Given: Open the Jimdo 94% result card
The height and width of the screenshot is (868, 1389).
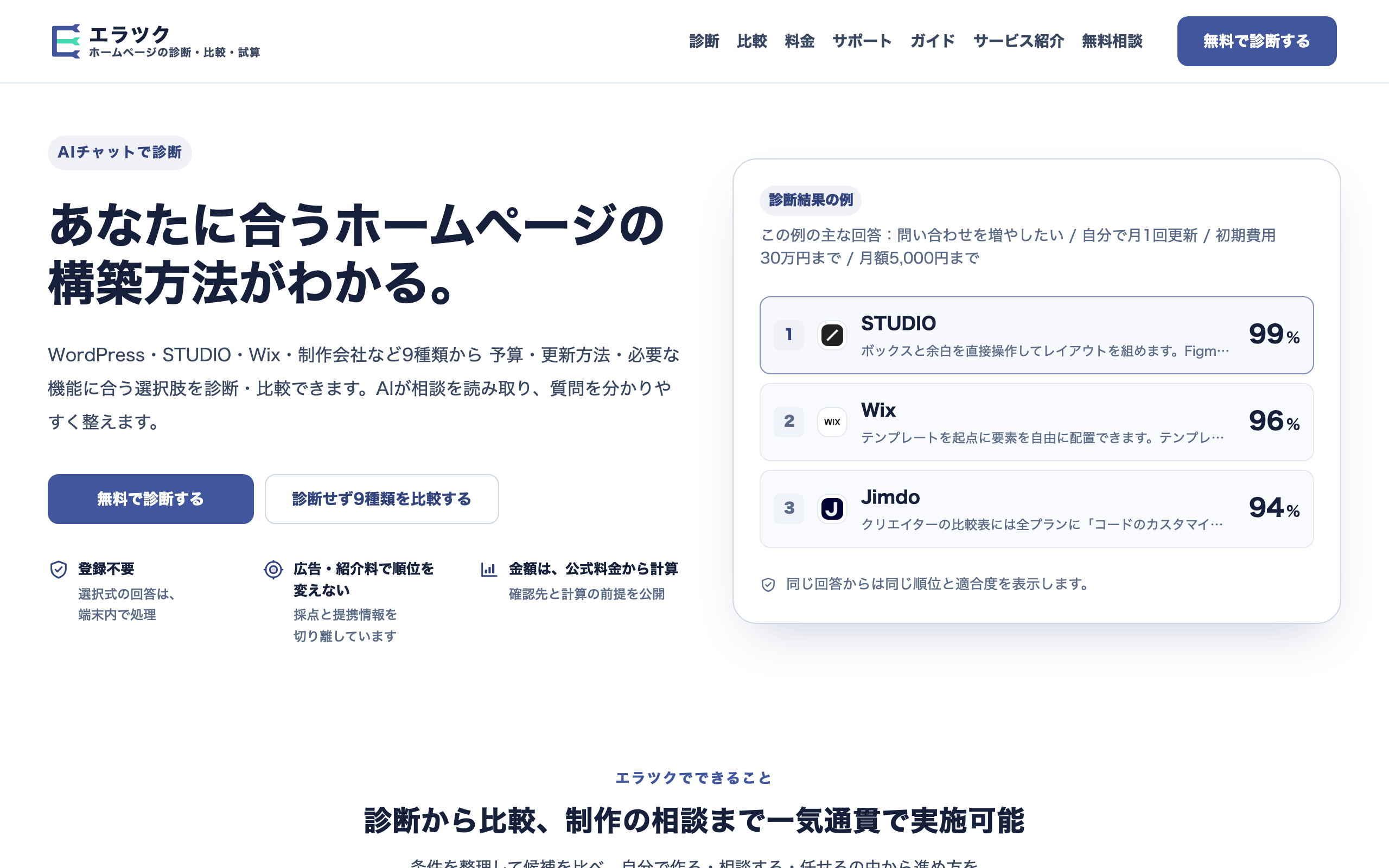Looking at the screenshot, I should pyautogui.click(x=1036, y=509).
